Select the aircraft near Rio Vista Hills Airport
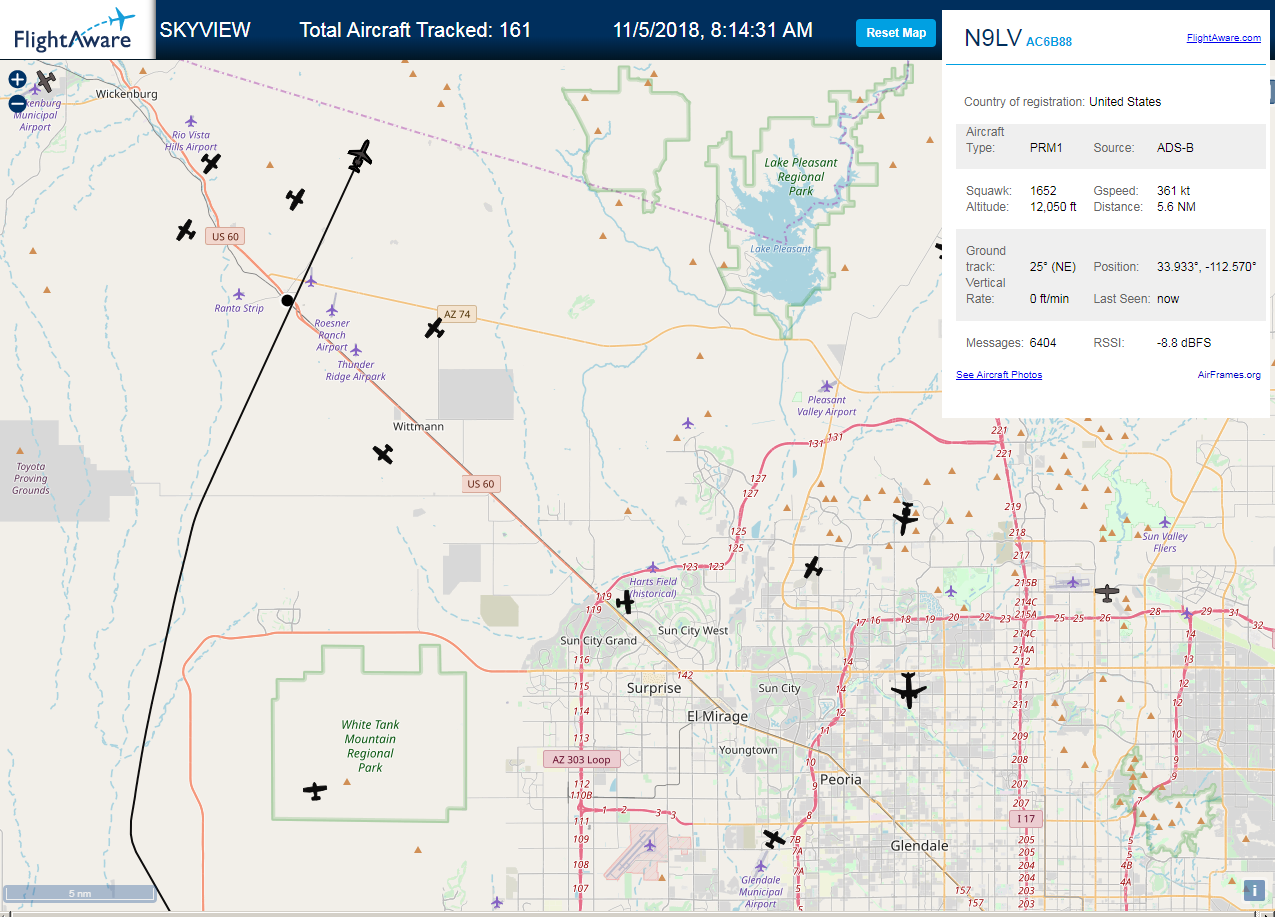The height and width of the screenshot is (917, 1275). coord(210,163)
